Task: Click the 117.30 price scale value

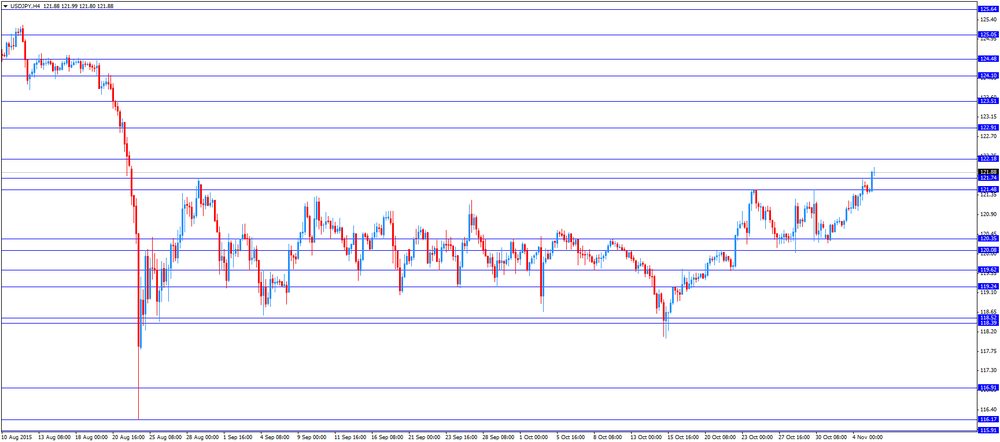Action: [989, 370]
